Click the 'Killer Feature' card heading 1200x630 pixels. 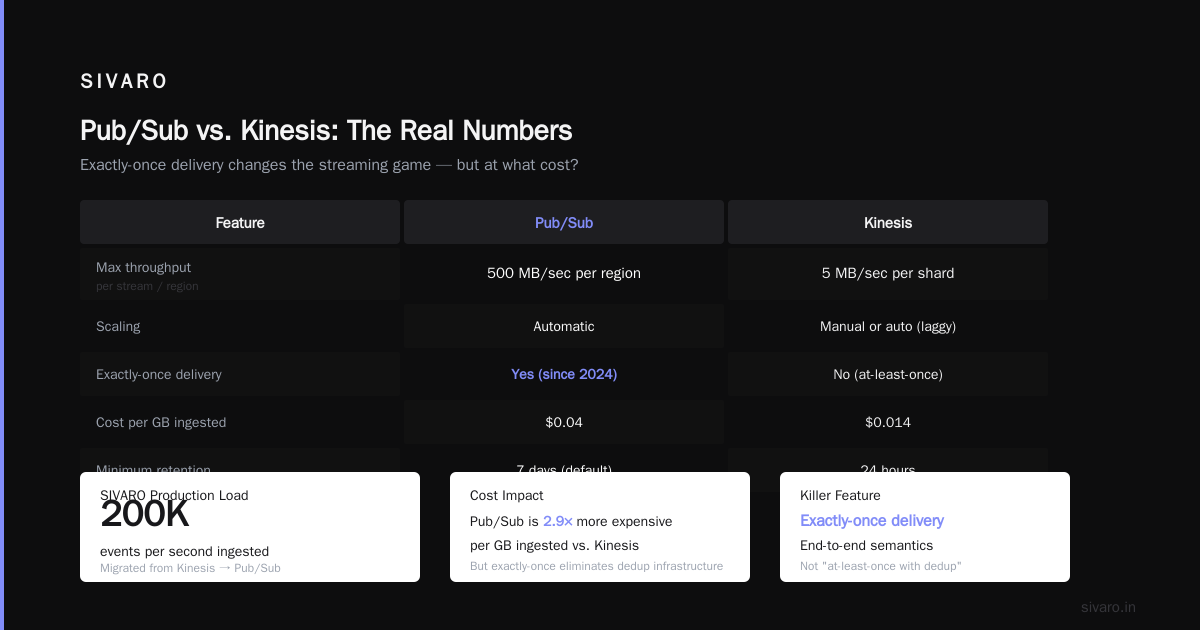[840, 495]
